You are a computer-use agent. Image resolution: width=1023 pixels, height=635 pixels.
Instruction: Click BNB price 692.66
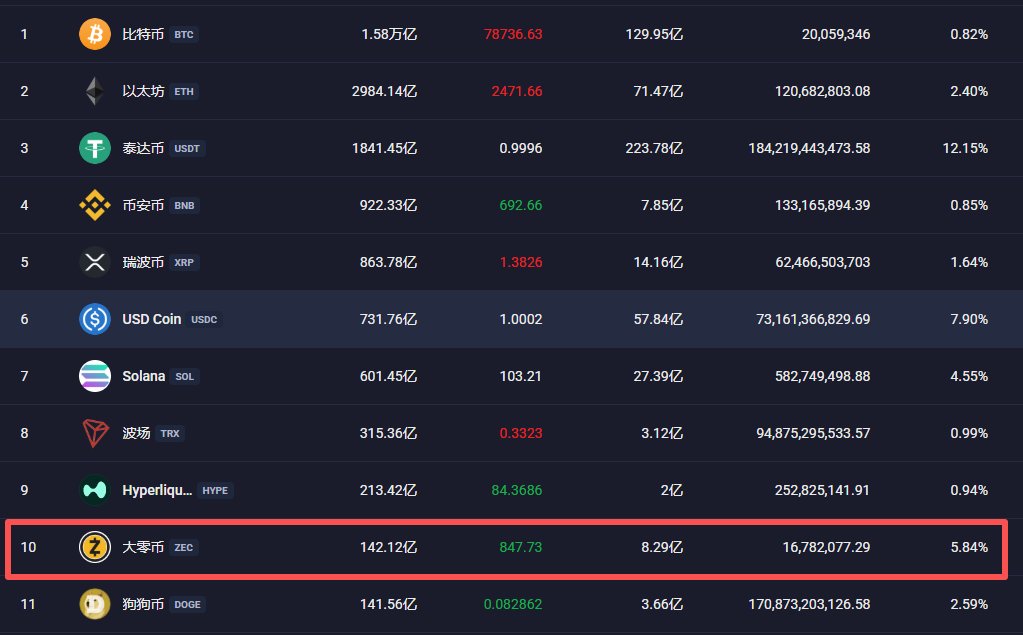[521, 205]
